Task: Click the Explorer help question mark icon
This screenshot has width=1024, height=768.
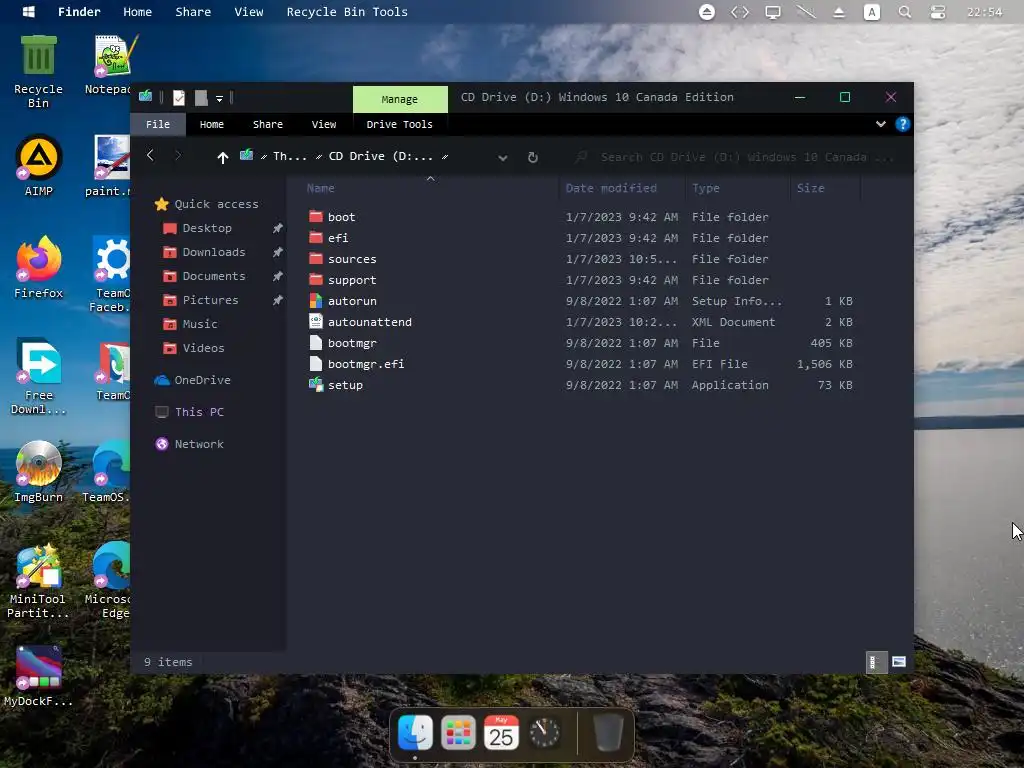Action: tap(903, 124)
